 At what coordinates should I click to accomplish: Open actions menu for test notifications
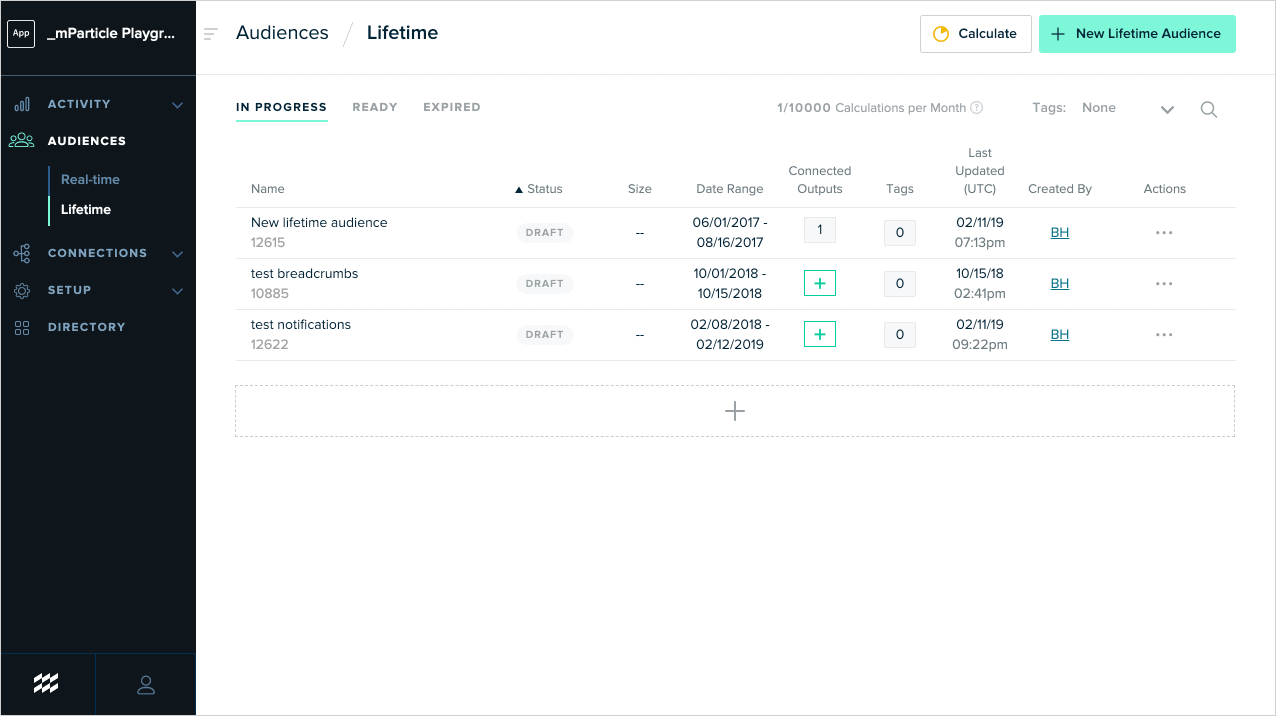[x=1164, y=335]
